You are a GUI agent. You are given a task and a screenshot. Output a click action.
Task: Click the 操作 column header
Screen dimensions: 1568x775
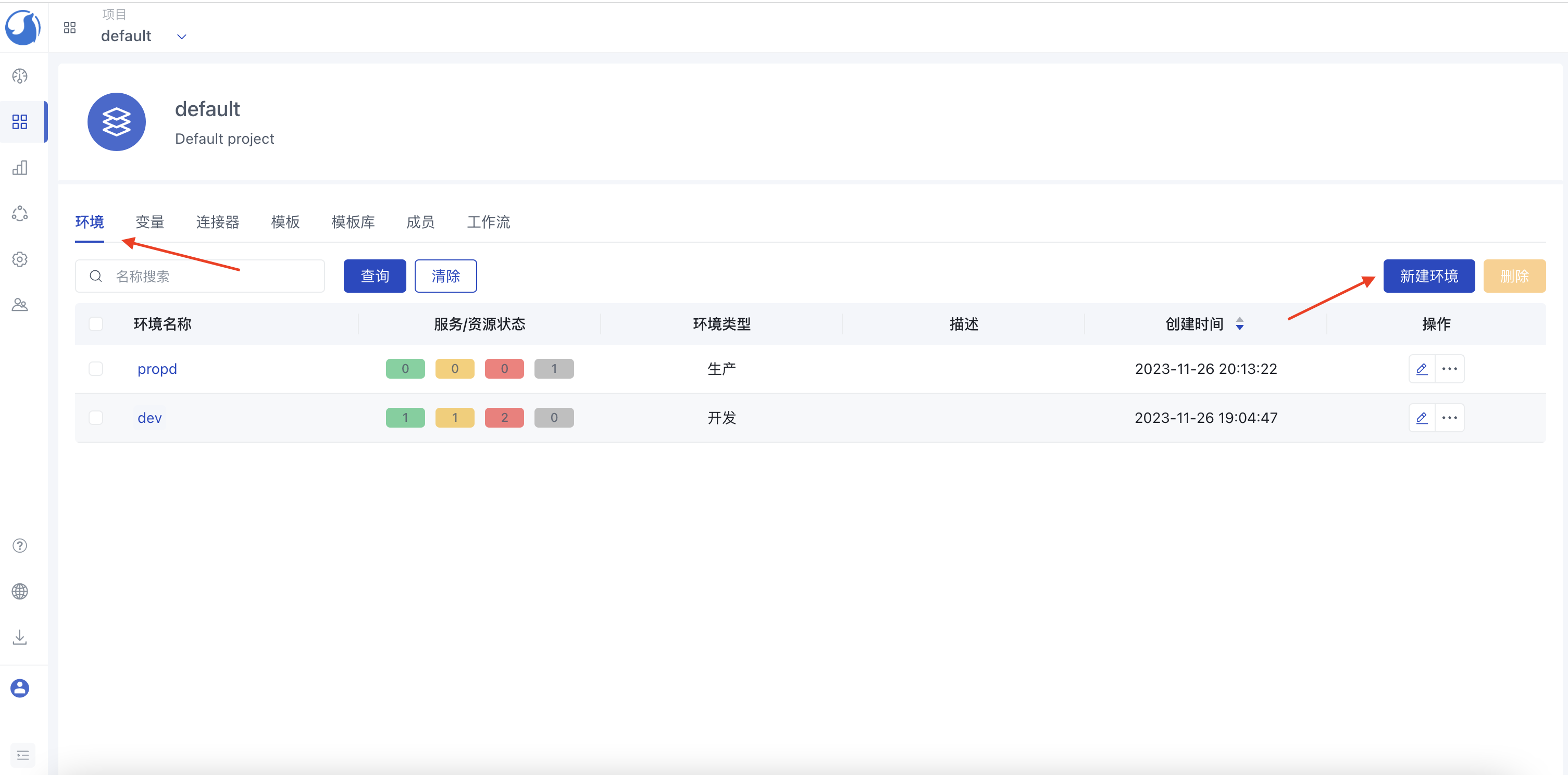tap(1437, 324)
